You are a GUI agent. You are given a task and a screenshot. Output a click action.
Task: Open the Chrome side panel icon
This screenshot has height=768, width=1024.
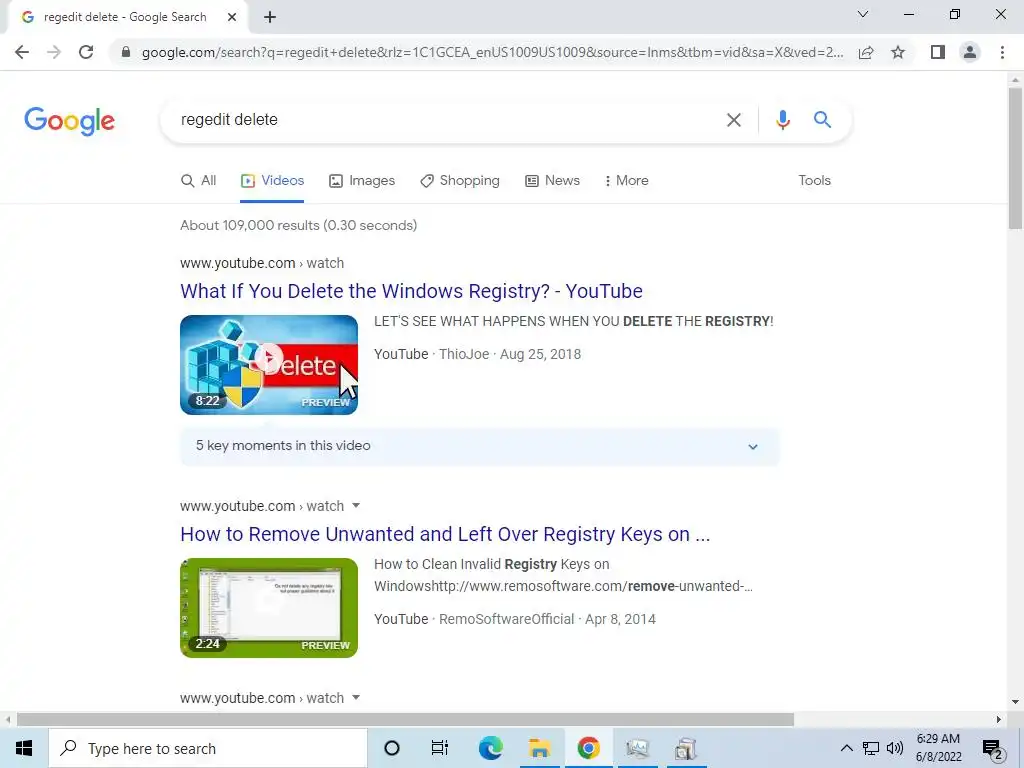938,52
